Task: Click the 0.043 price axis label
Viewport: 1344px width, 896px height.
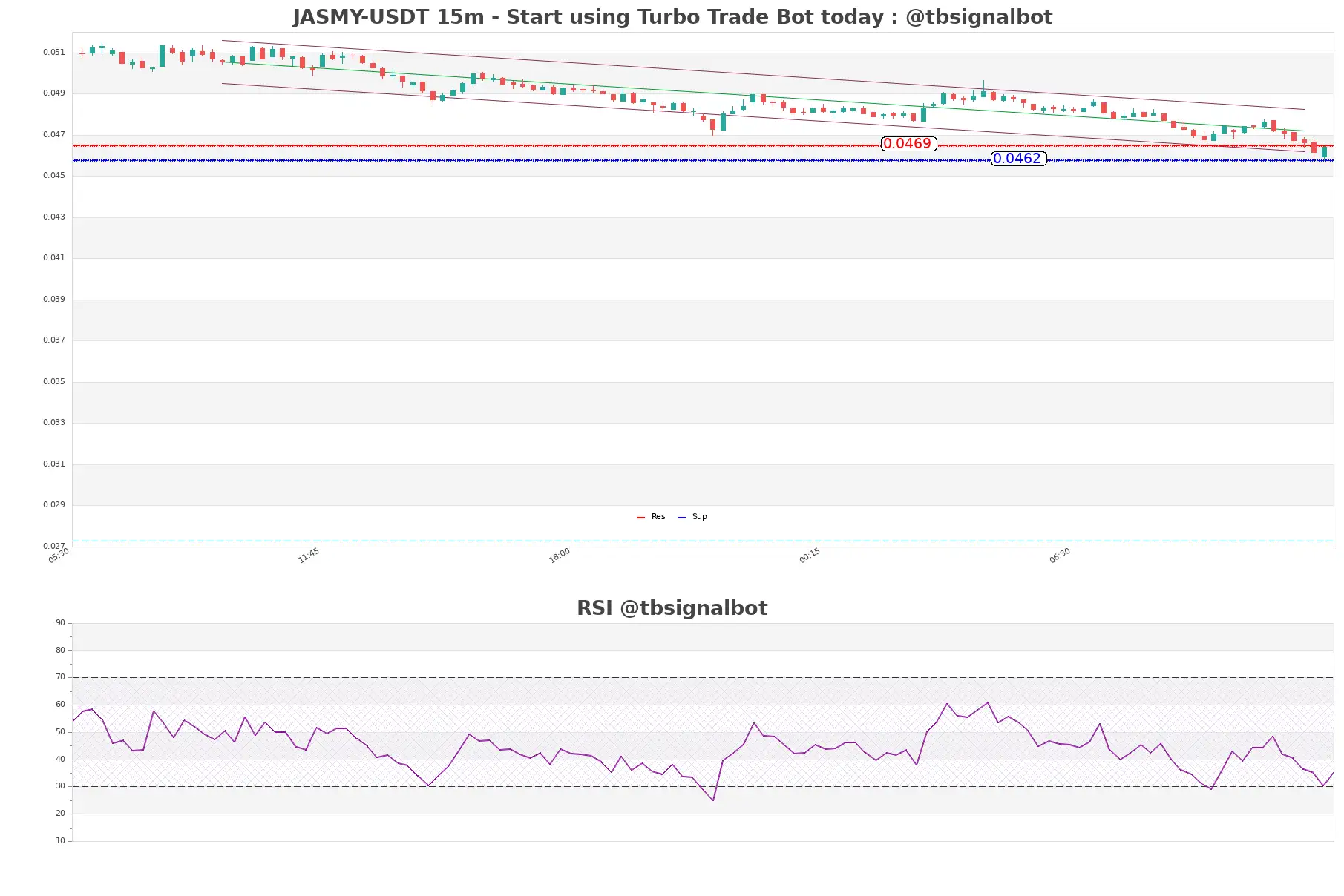Action: [x=53, y=217]
